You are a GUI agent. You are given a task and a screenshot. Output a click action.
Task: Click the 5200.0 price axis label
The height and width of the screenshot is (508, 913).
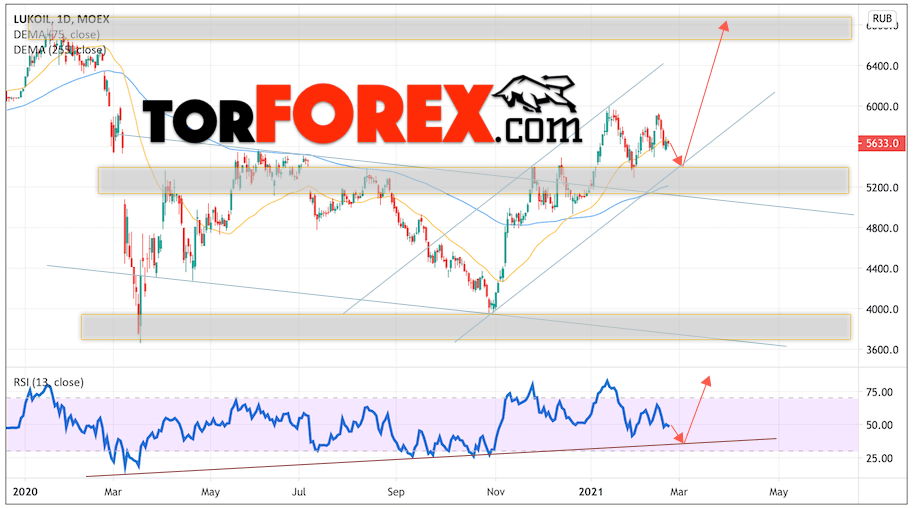pyautogui.click(x=882, y=188)
